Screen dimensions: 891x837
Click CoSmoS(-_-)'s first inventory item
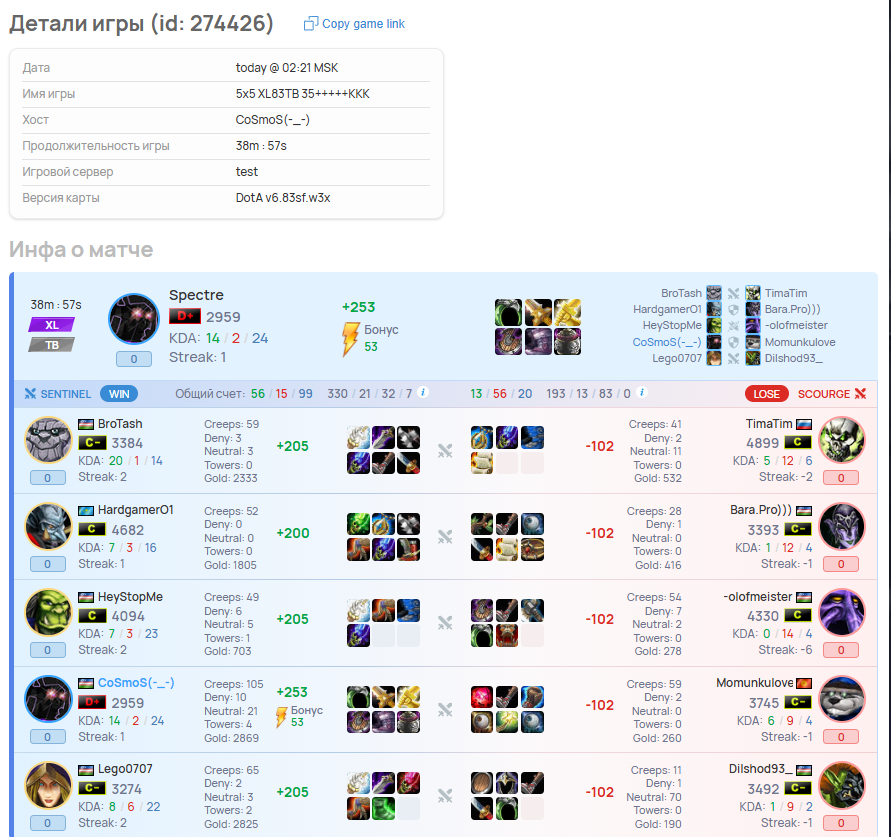click(x=358, y=697)
